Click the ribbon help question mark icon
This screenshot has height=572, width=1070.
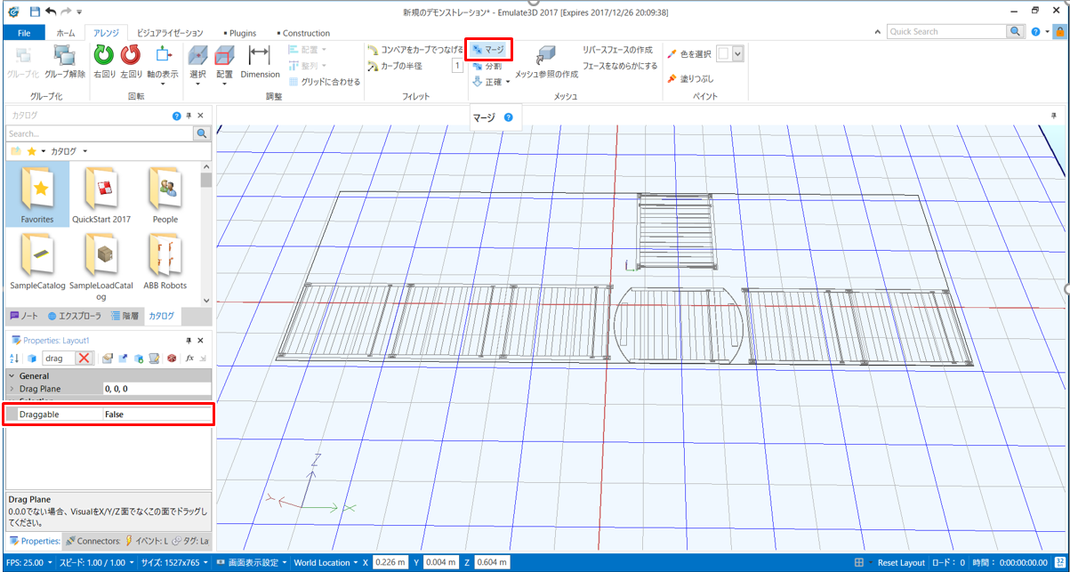[x=1036, y=31]
